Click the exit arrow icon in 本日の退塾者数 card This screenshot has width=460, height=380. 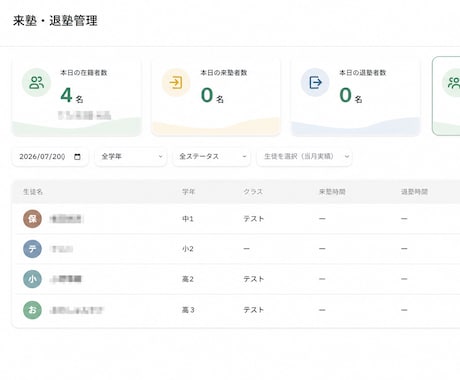315,82
